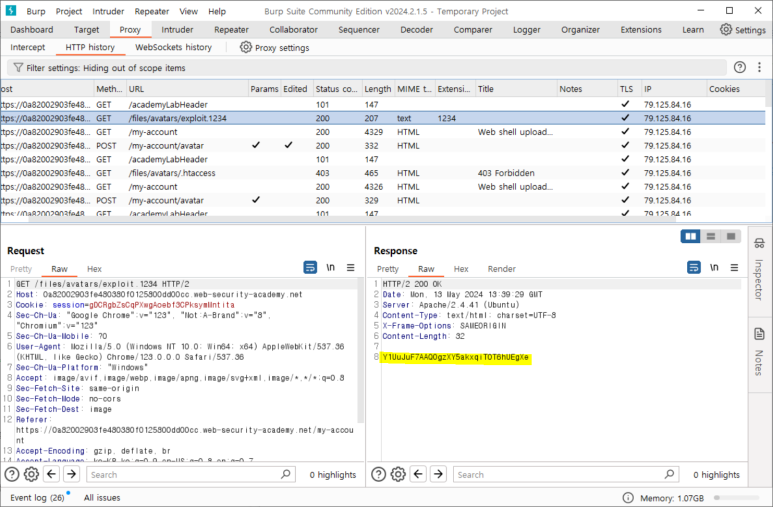Open the Inspector side panel
This screenshot has width=773, height=507.
click(x=759, y=268)
